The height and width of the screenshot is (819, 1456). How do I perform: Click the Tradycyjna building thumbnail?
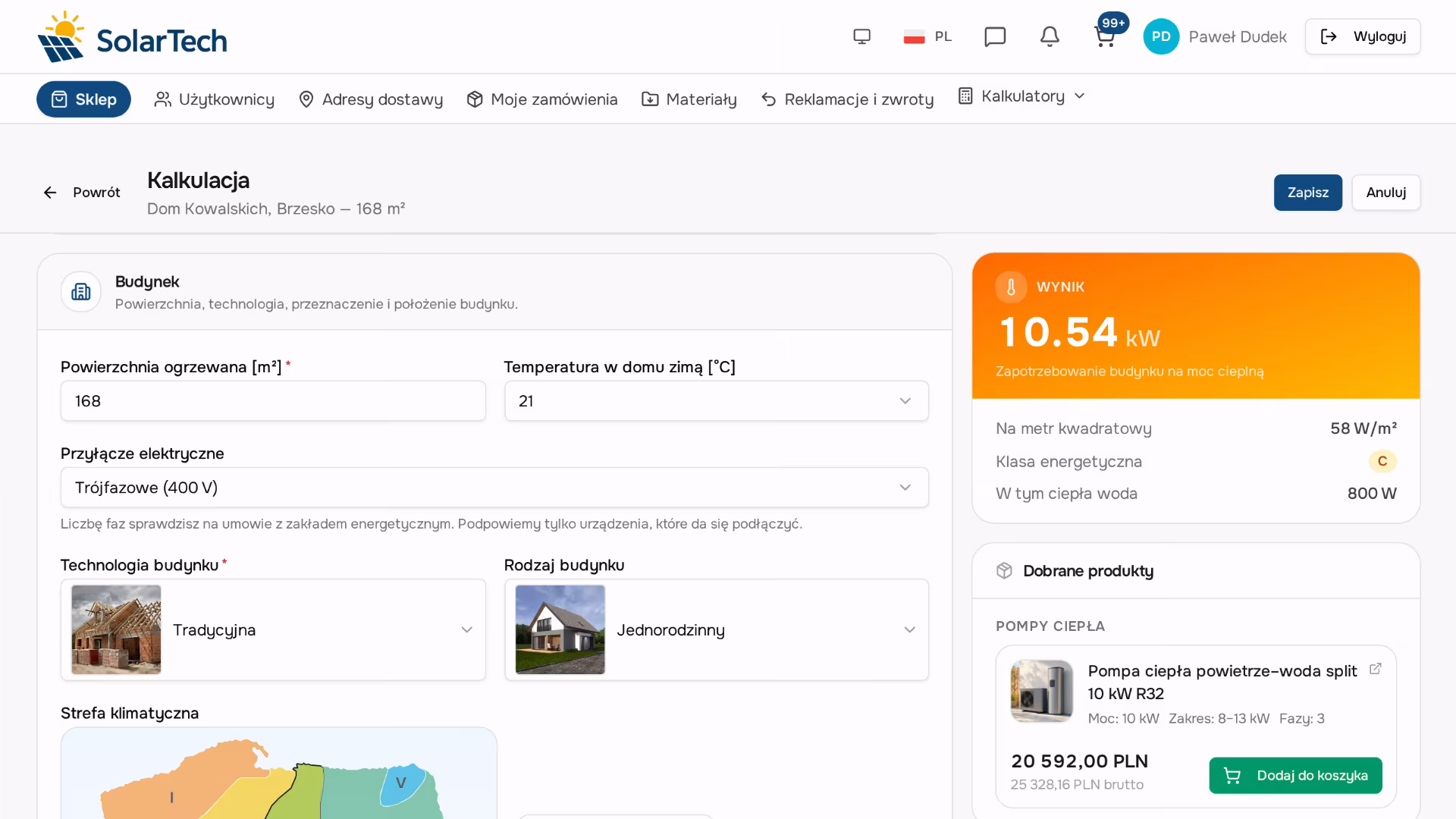116,630
